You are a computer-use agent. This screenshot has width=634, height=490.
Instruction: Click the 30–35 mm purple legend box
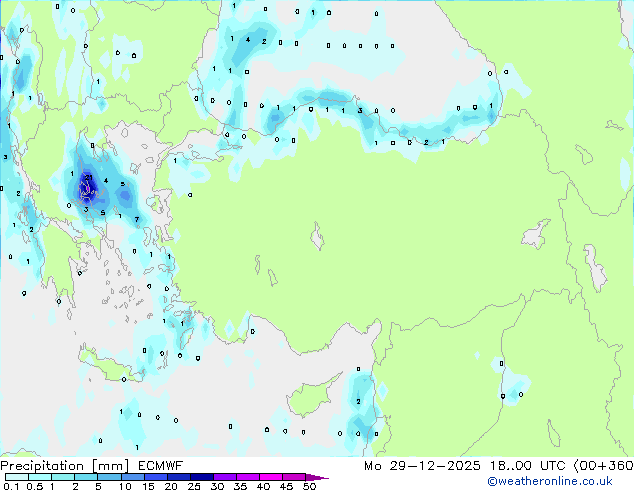pyautogui.click(x=224, y=477)
